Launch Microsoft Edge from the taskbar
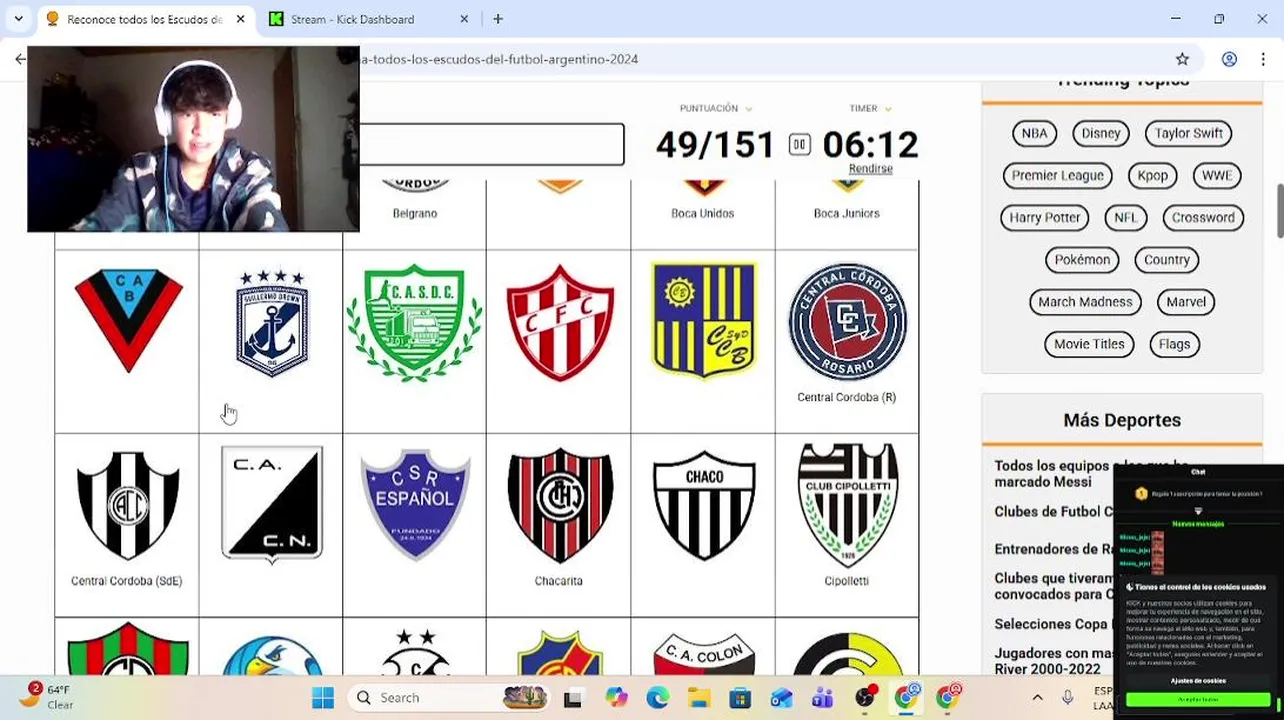 (x=657, y=697)
